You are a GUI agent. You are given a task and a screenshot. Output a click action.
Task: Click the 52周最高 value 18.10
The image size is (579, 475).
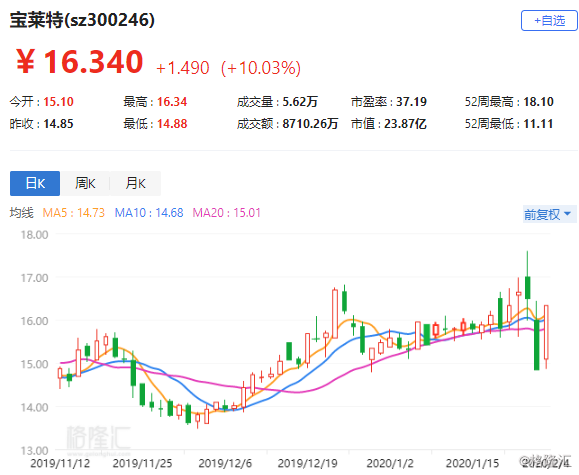538,102
